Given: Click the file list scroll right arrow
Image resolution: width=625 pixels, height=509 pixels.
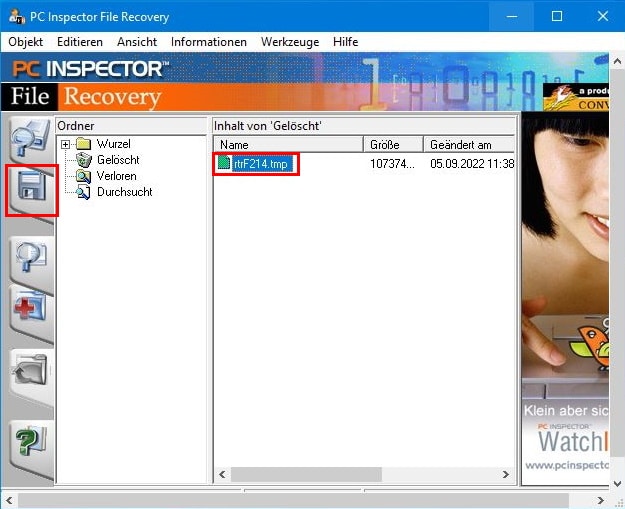Looking at the screenshot, I should click(x=506, y=474).
